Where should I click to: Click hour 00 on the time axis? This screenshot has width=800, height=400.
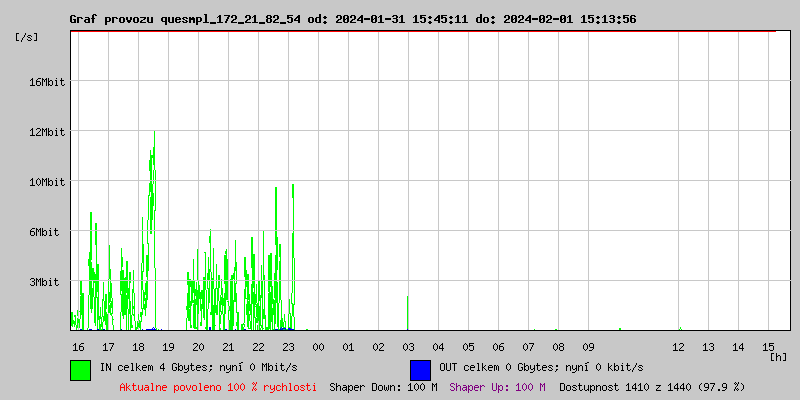click(318, 347)
